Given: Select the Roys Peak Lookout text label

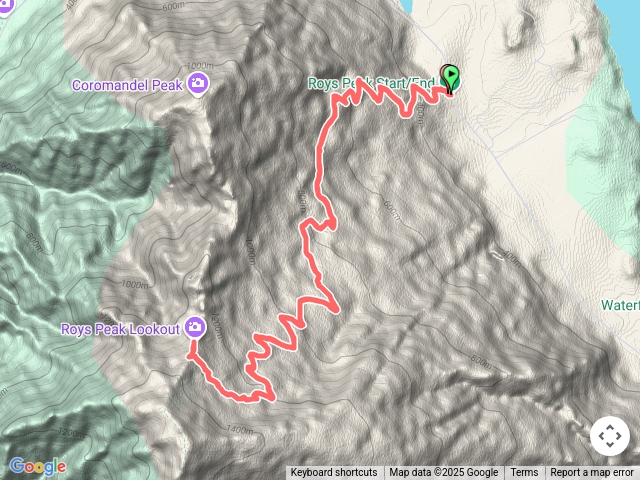Looking at the screenshot, I should (x=120, y=329).
